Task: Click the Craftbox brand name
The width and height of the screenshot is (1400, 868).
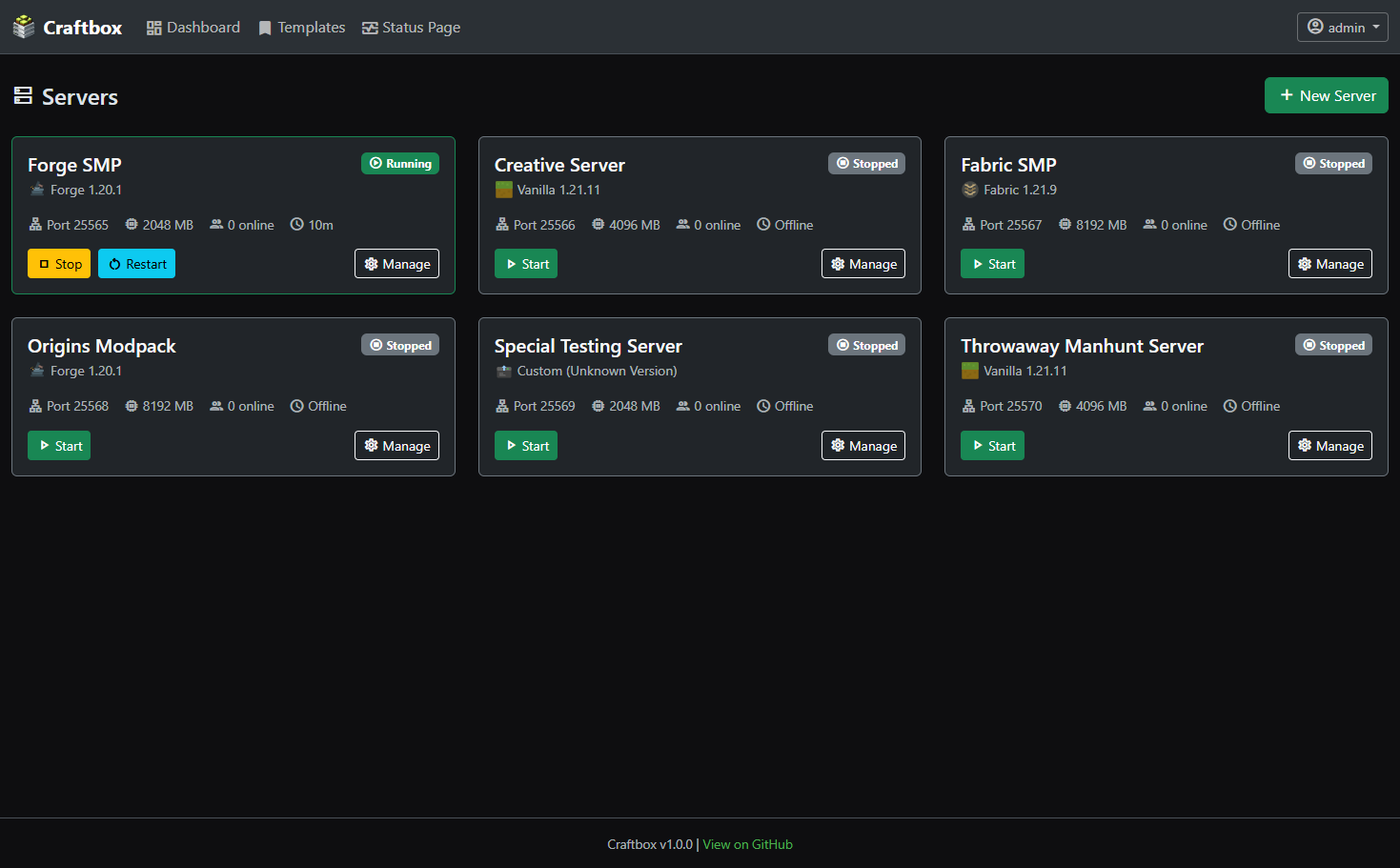Action: point(83,28)
